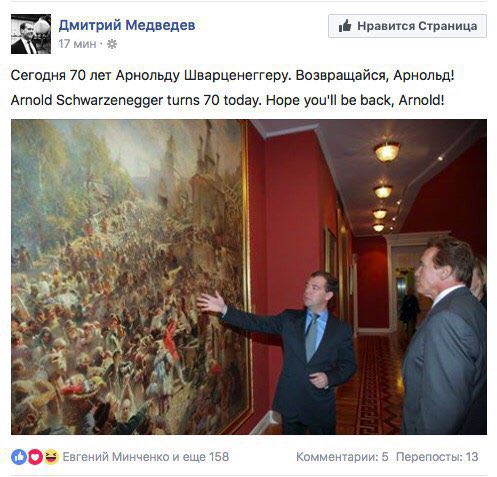The image size is (497, 477).
Task: Open the Евгений Минченко name link
Action: (x=116, y=457)
